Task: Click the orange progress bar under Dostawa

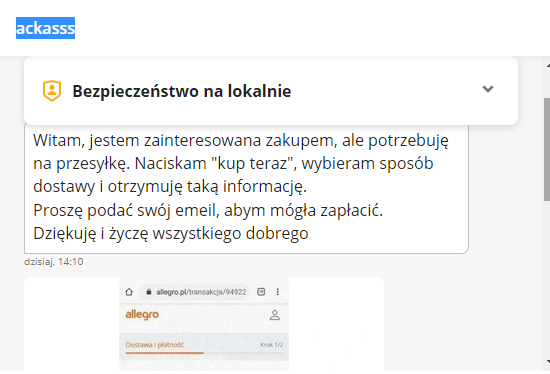Action: [x=165, y=353]
